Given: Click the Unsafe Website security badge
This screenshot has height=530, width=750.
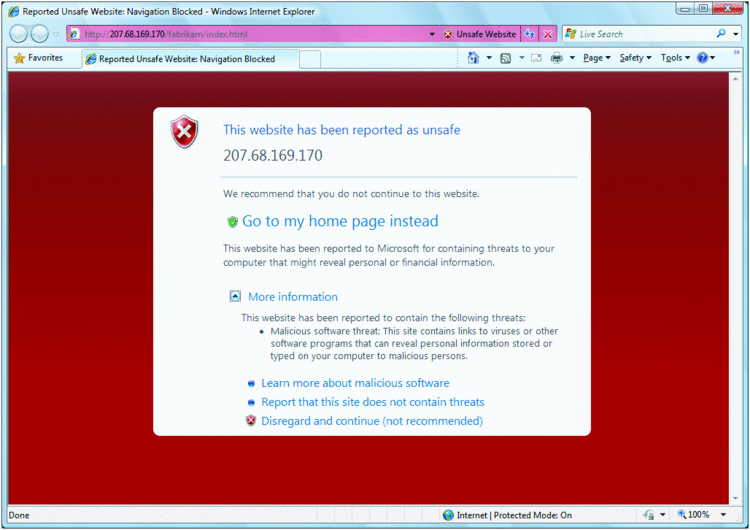Looking at the screenshot, I should point(480,34).
